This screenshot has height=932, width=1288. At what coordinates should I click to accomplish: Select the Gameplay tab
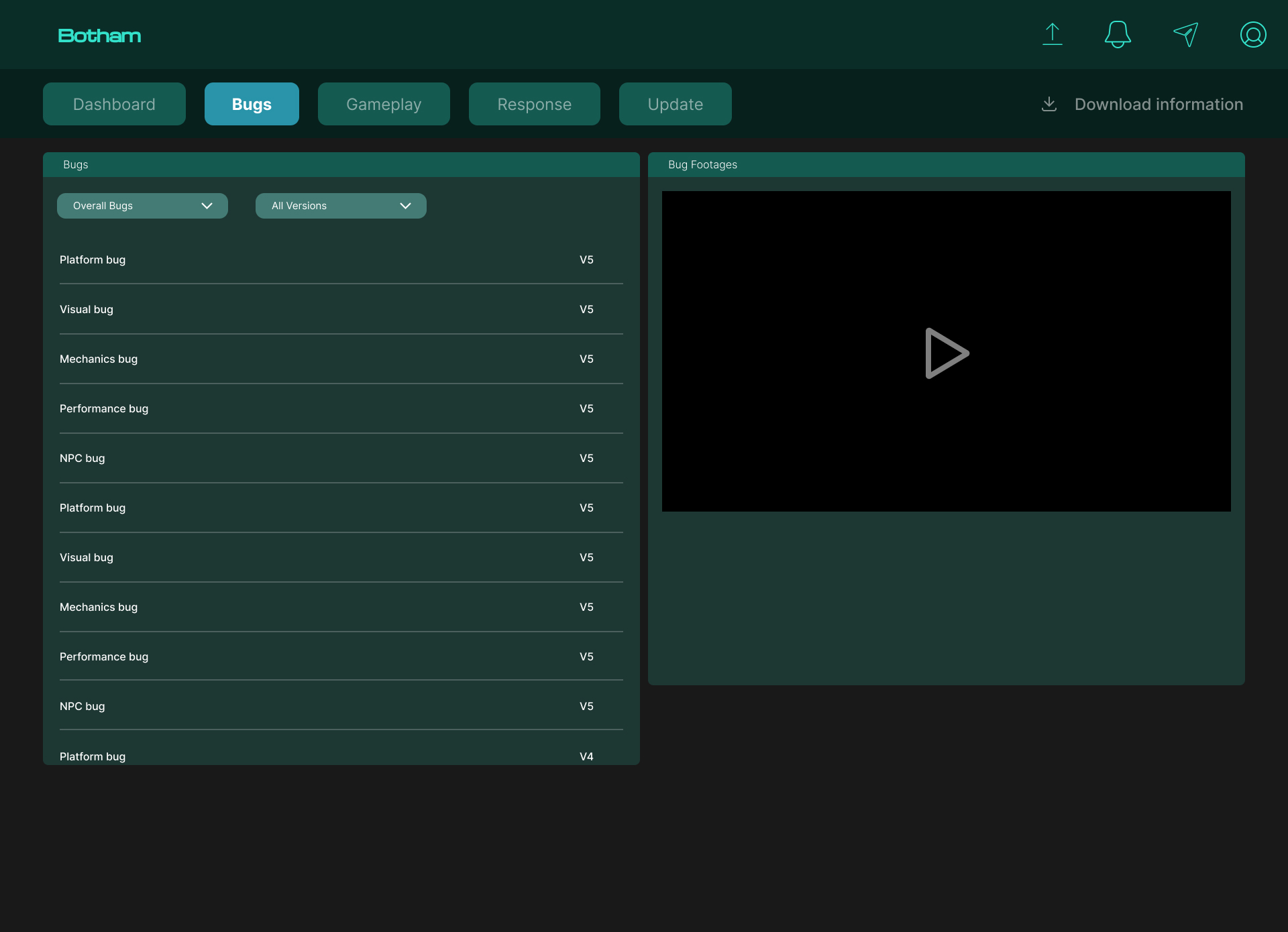point(384,104)
